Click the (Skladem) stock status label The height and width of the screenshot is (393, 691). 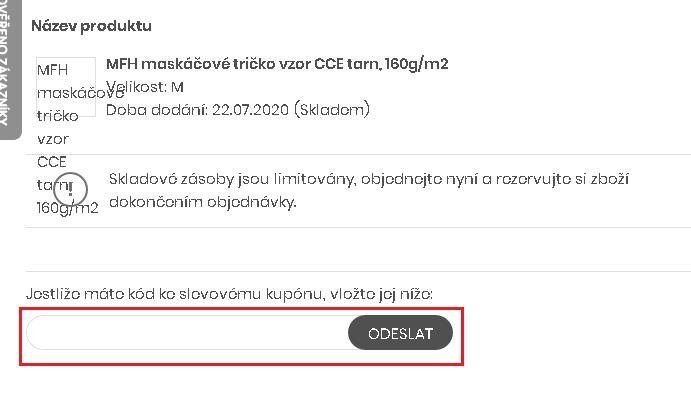[331, 110]
